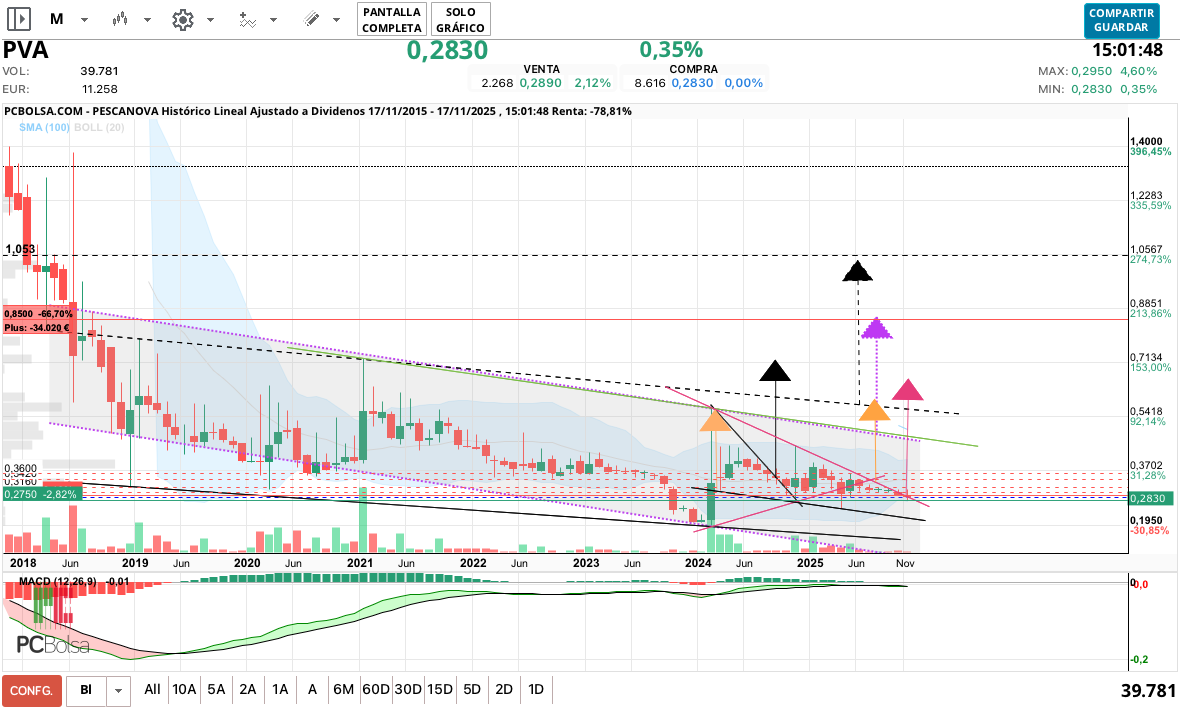Click the 0,35% change percentage in header
The image size is (1180, 713).
click(671, 50)
